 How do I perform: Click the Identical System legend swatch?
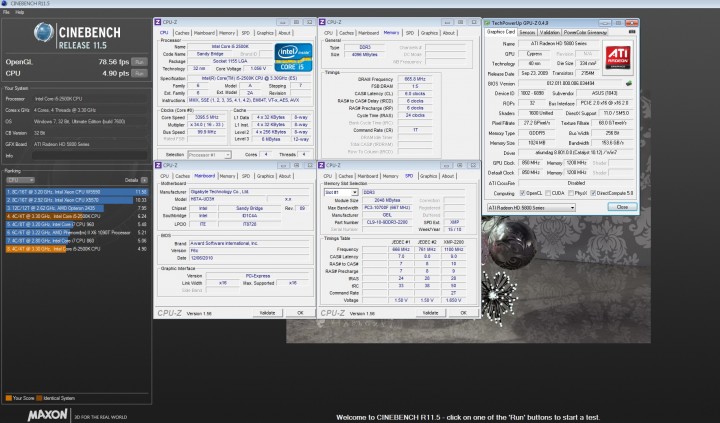(x=39, y=398)
